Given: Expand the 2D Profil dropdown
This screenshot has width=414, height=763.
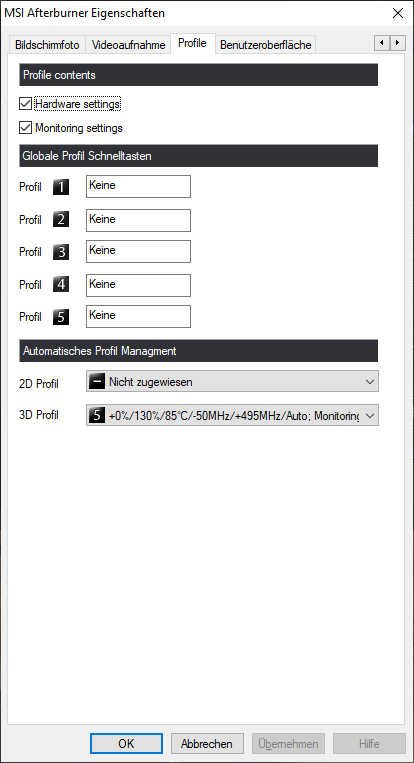Looking at the screenshot, I should tap(233, 382).
